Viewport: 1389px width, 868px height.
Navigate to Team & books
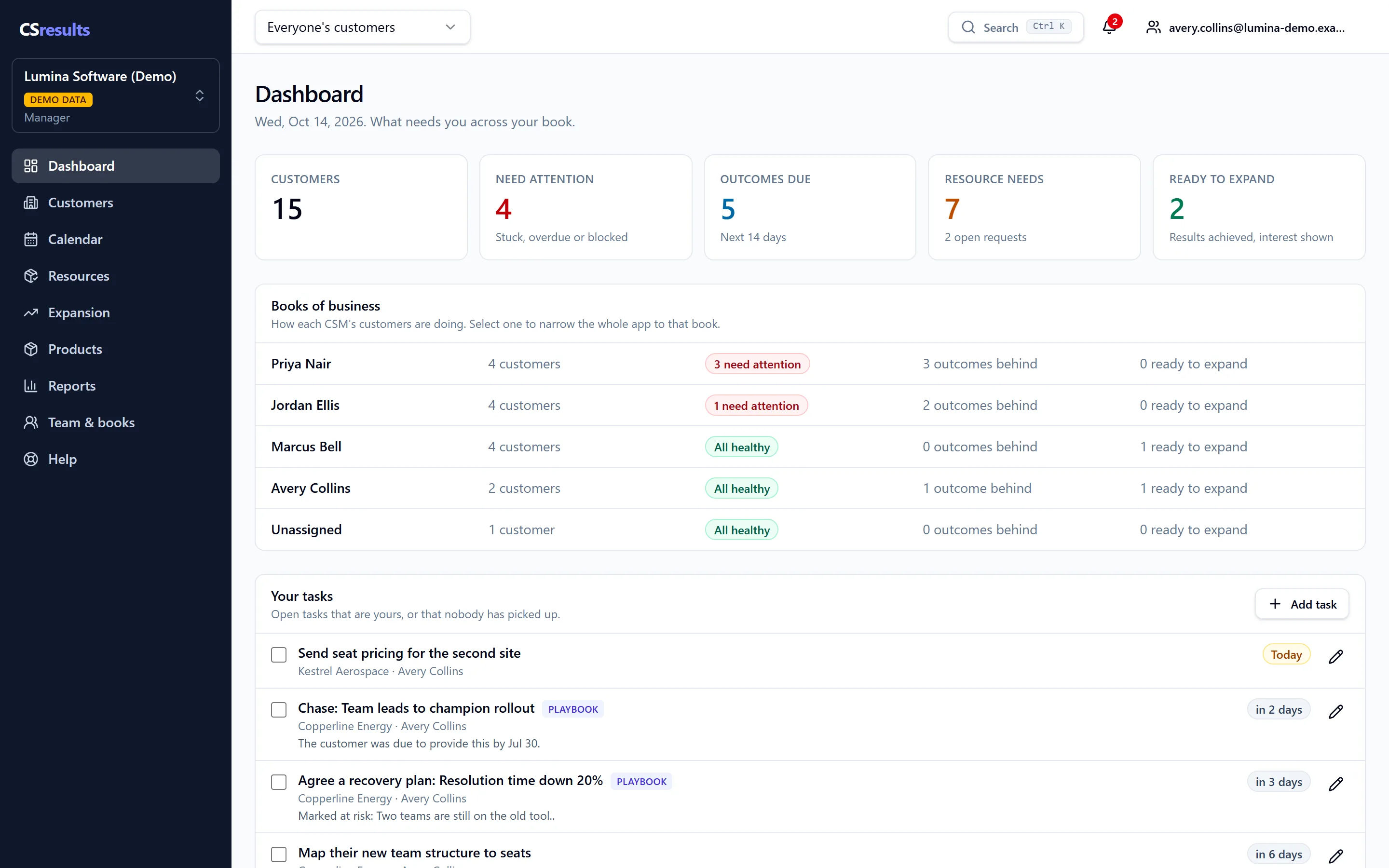115,422
